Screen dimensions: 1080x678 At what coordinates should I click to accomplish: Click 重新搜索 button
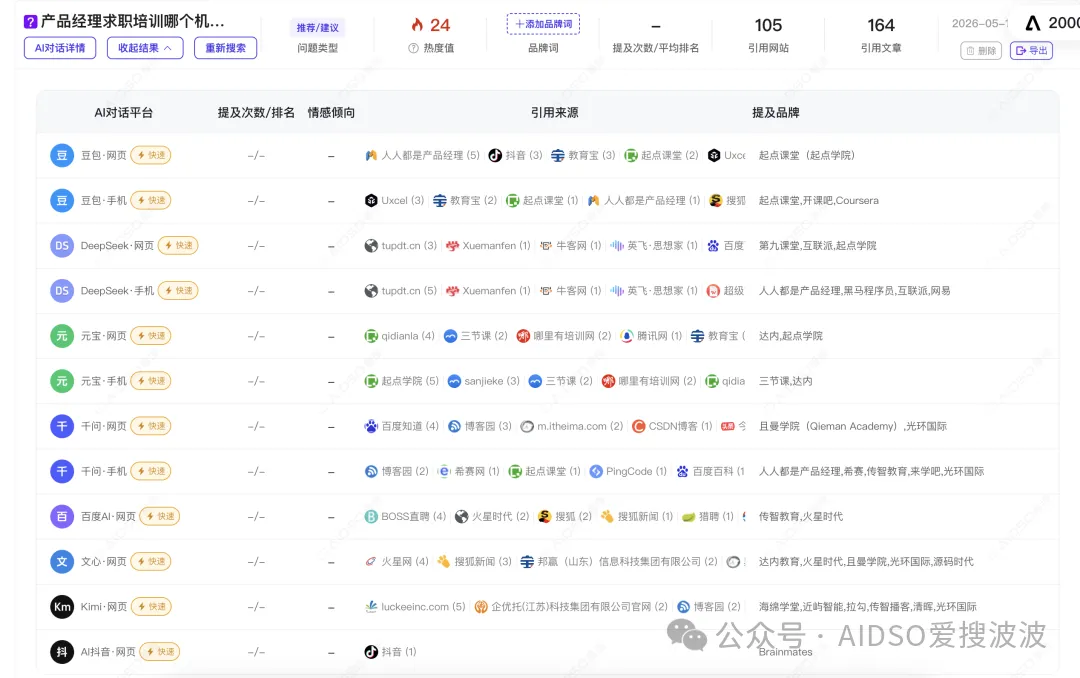point(225,48)
